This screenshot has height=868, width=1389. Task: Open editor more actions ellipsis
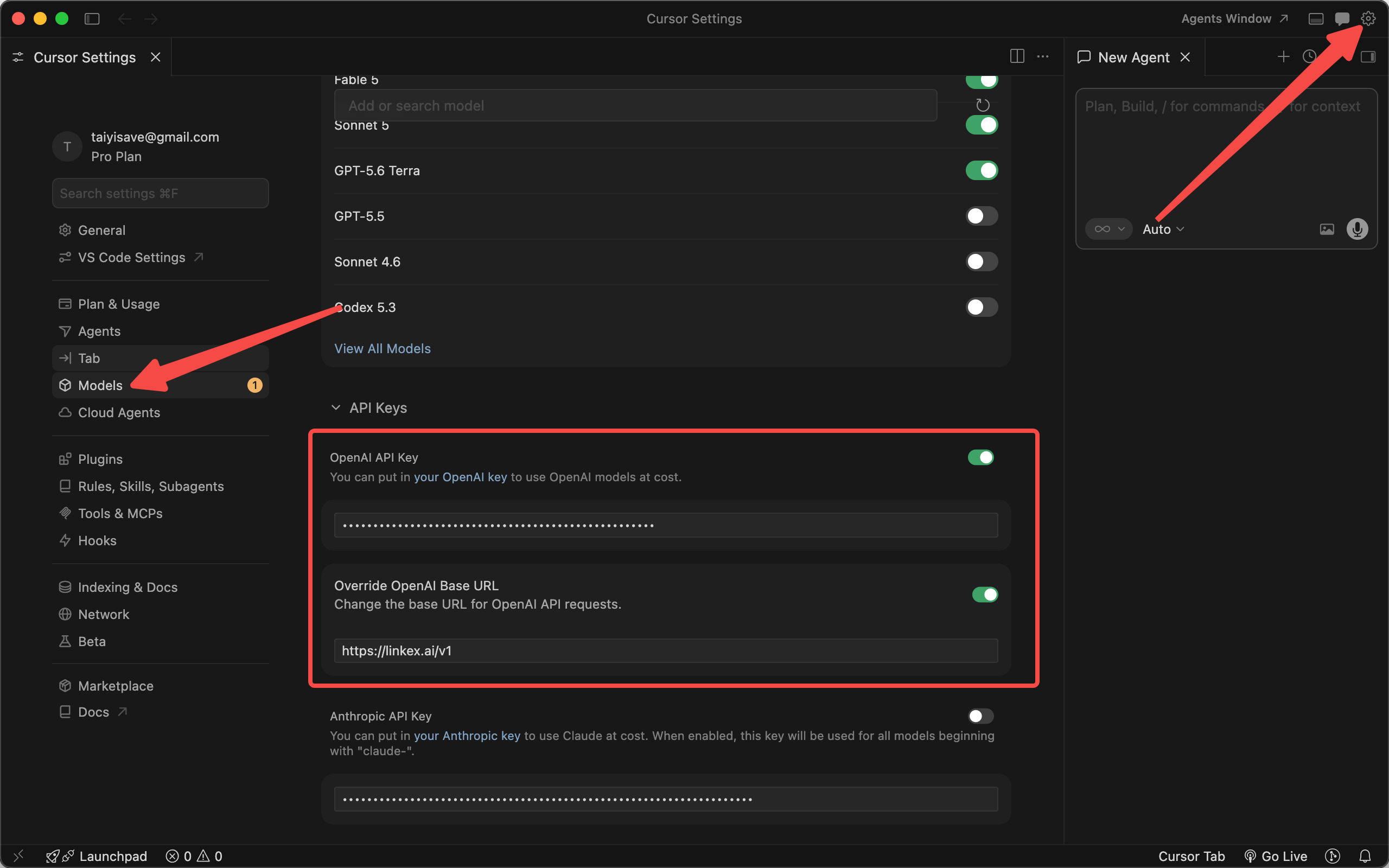click(x=1042, y=56)
